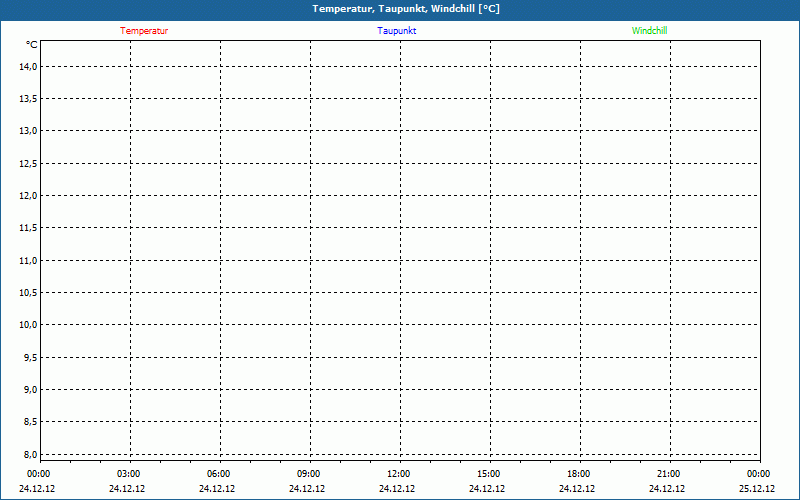Viewport: 800px width, 500px height.
Task: Click the 21:00 time axis label
Action: 668,474
